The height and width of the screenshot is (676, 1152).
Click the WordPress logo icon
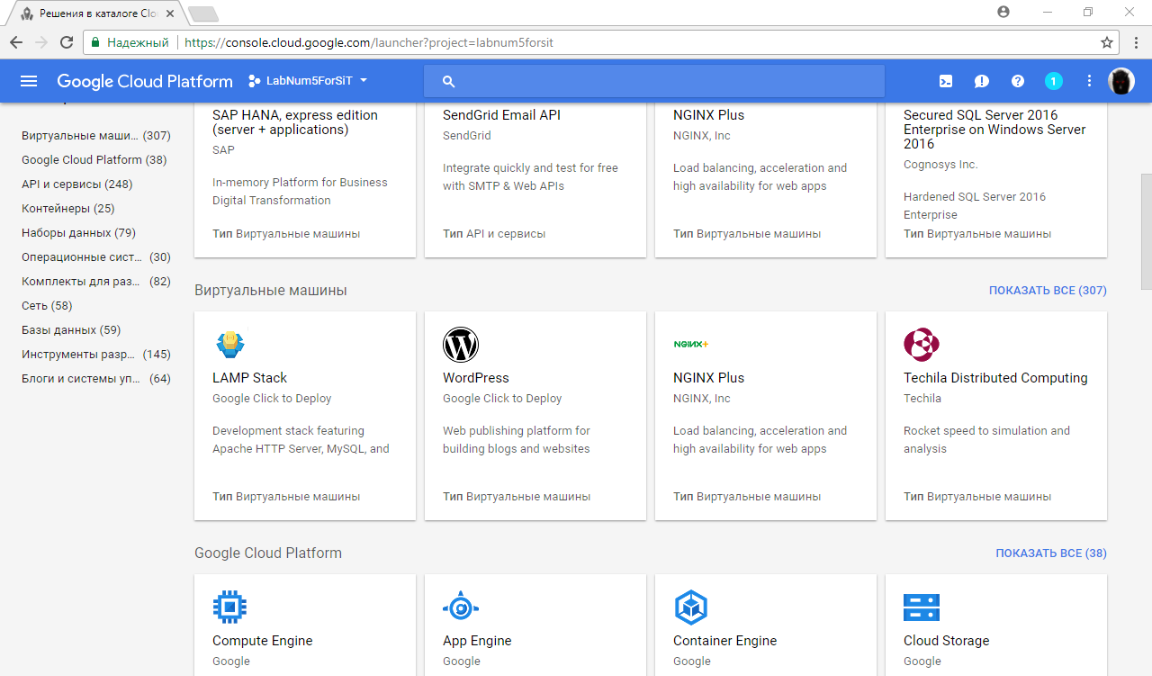pyautogui.click(x=461, y=344)
